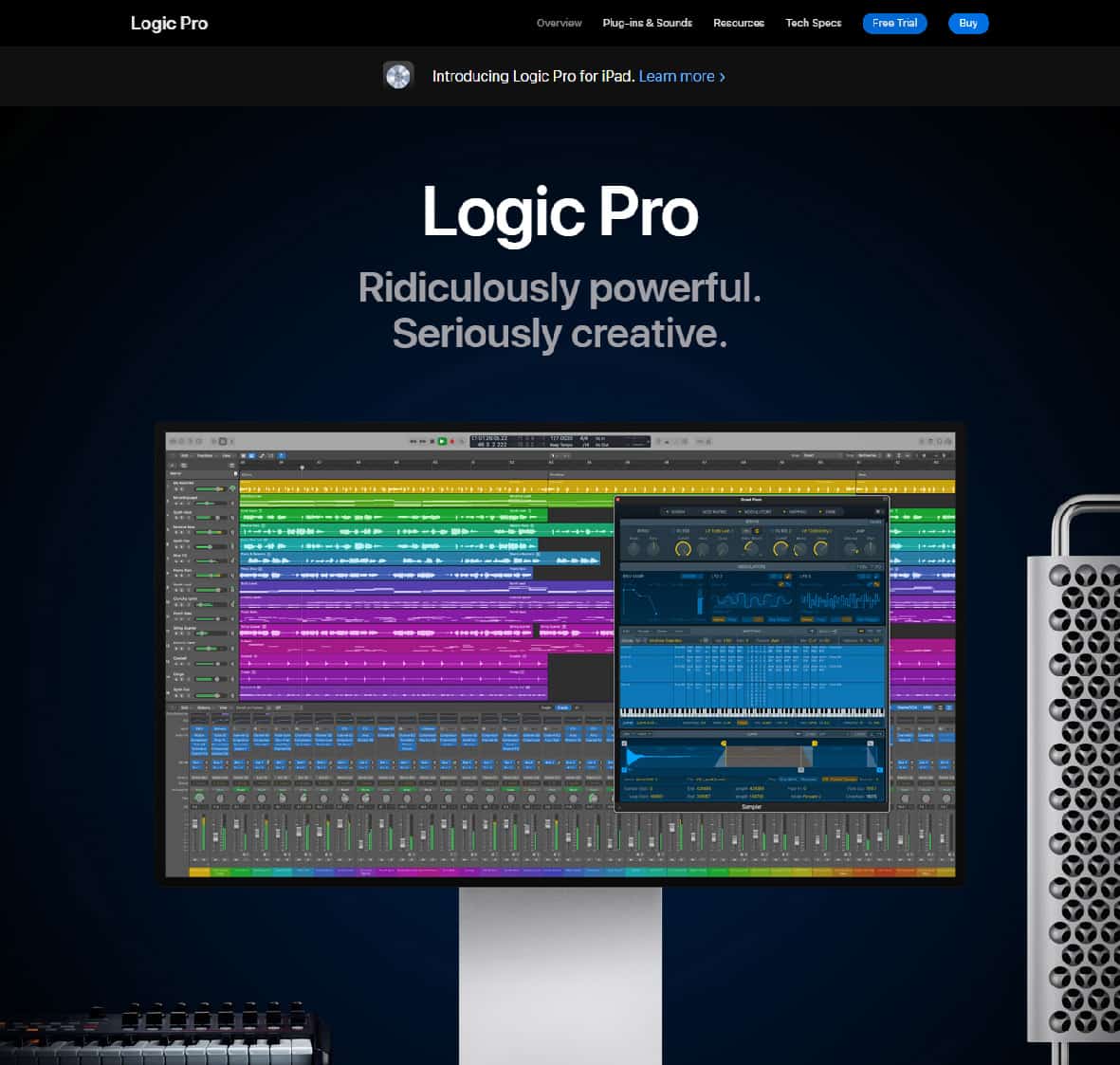1120x1065 pixels.
Task: View the Tech Specs page
Action: [x=813, y=23]
